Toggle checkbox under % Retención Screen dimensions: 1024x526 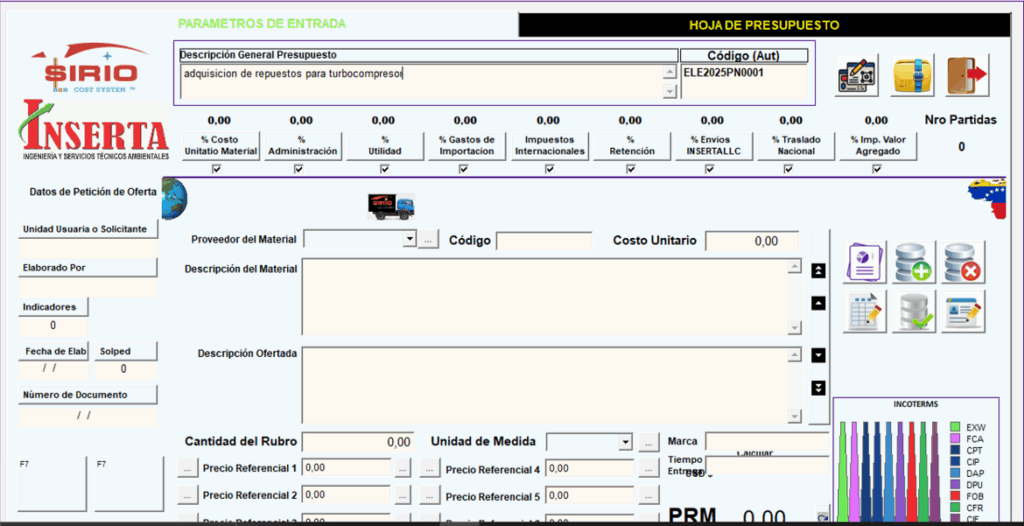(x=631, y=169)
